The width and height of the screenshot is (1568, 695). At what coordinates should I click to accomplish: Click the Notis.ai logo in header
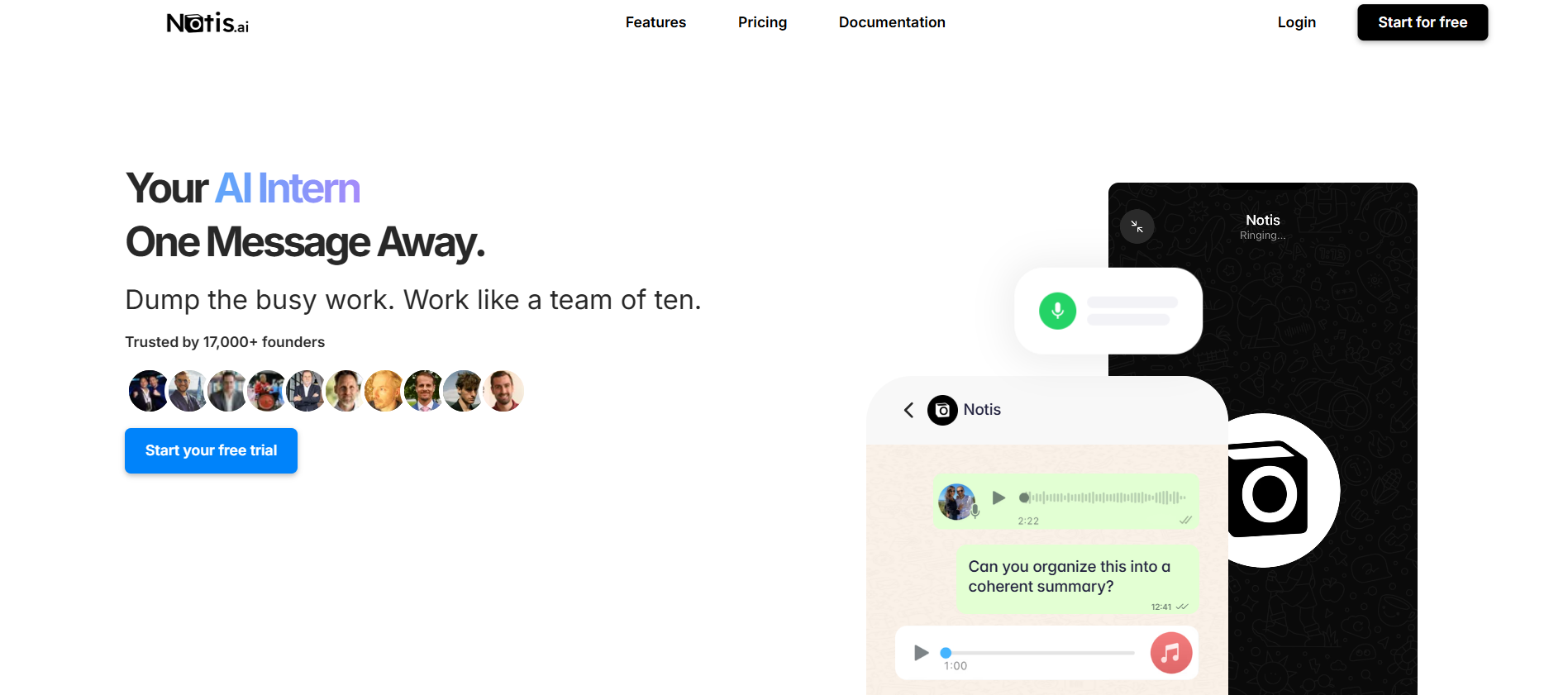207,22
